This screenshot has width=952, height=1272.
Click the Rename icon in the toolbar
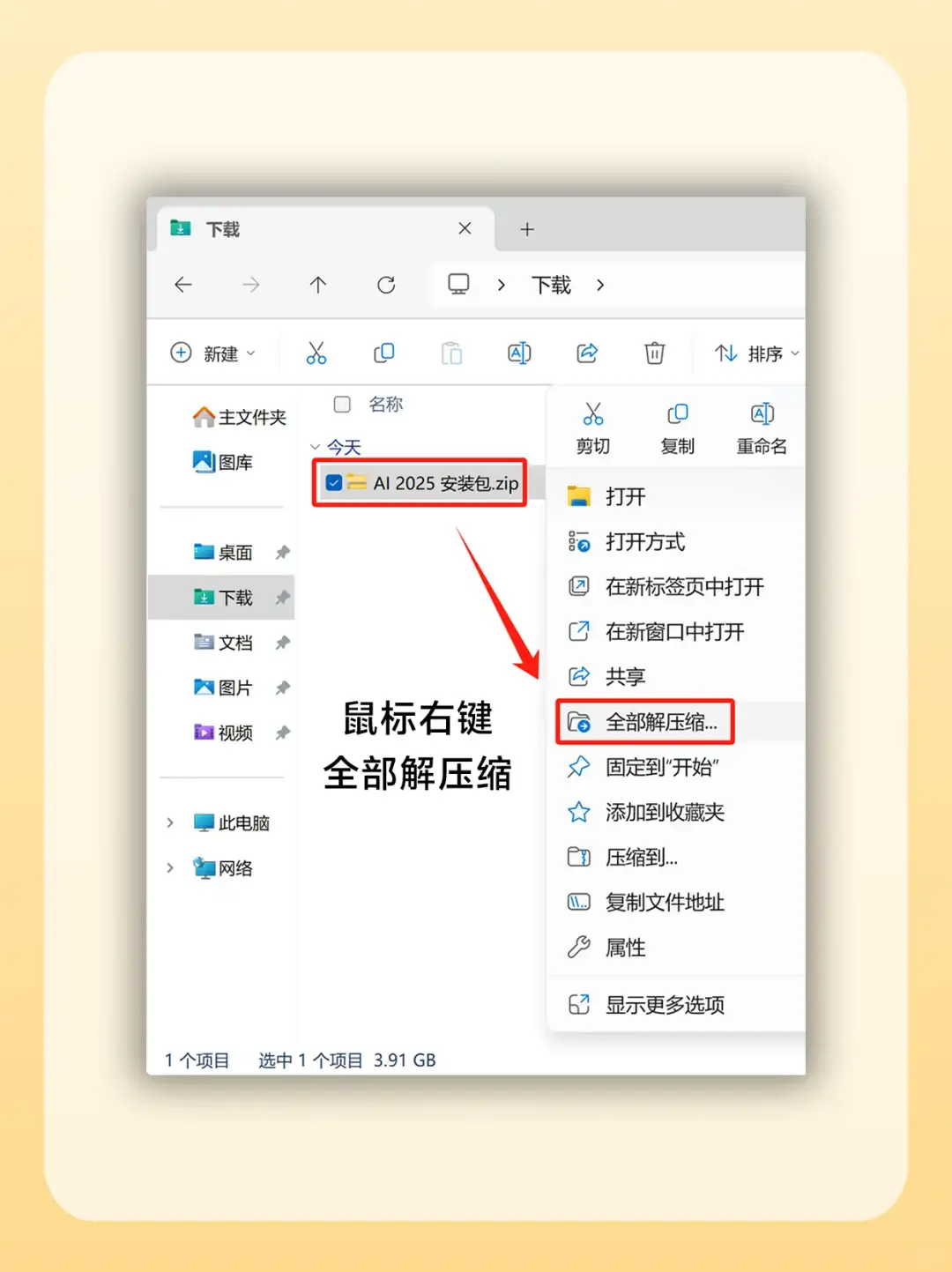pos(519,353)
